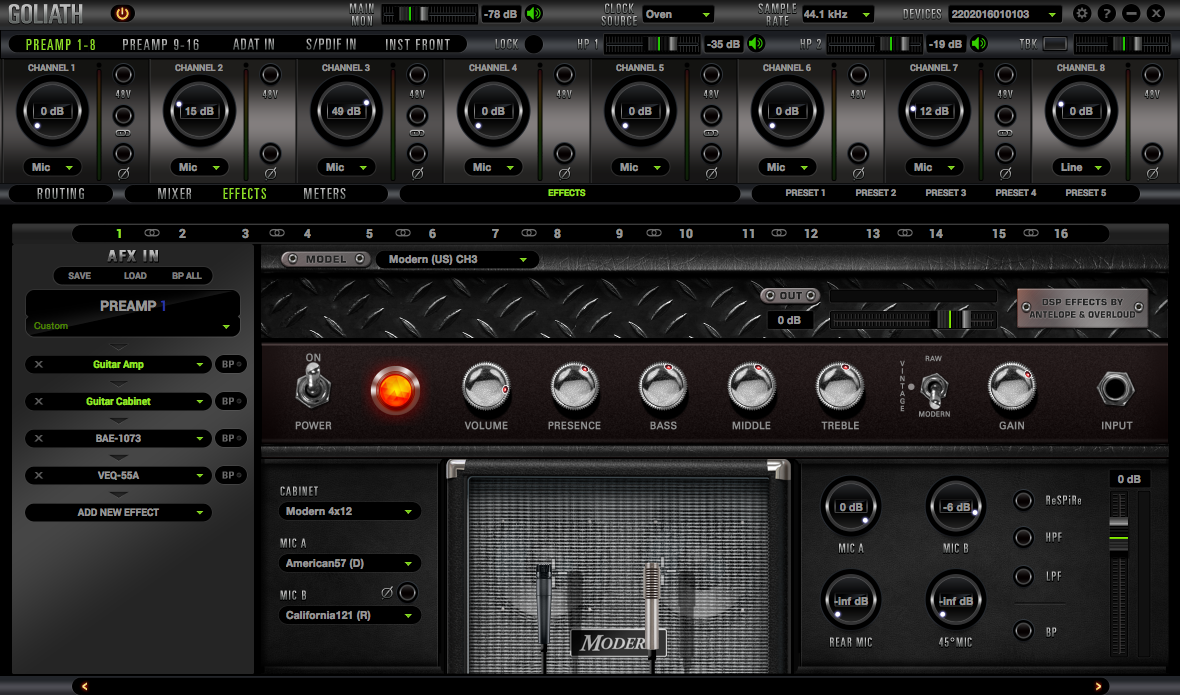Open the Clock Source dropdown
Screen dimensions: 1180x695
677,14
